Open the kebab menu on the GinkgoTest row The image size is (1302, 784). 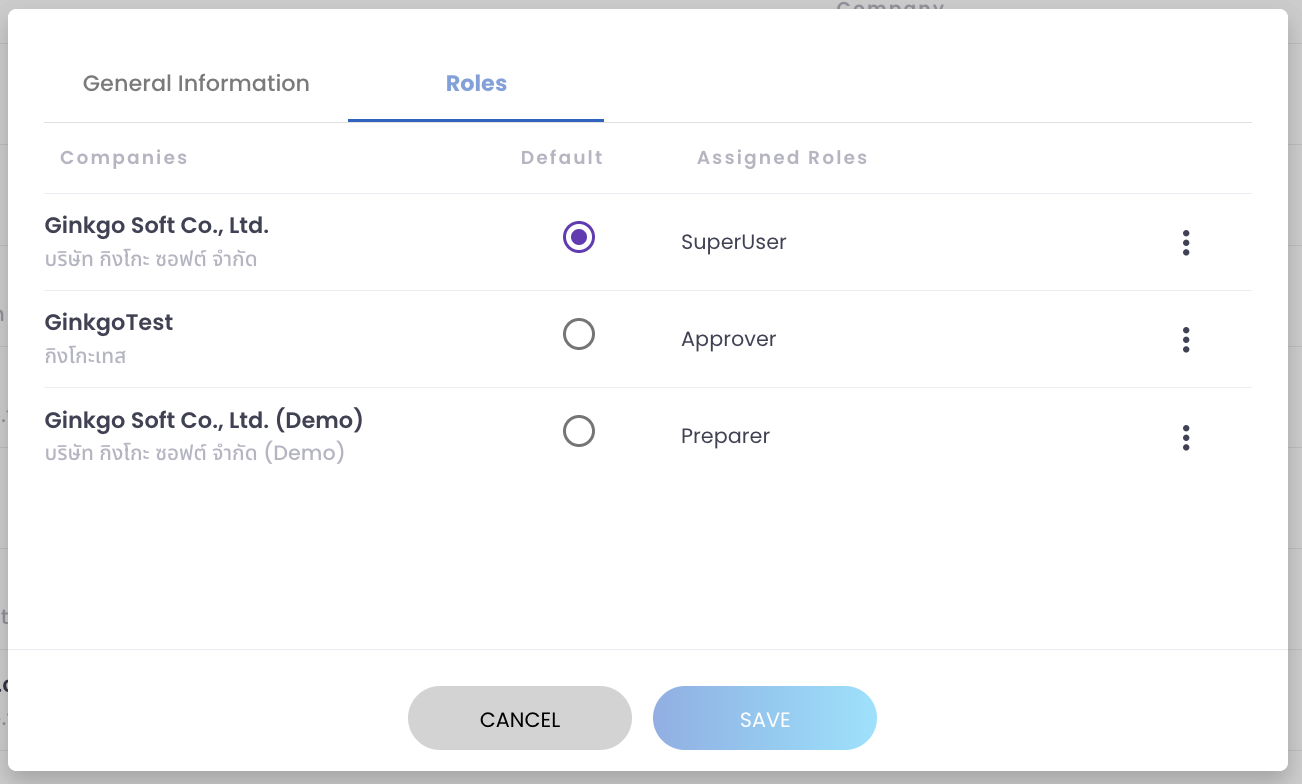1185,339
